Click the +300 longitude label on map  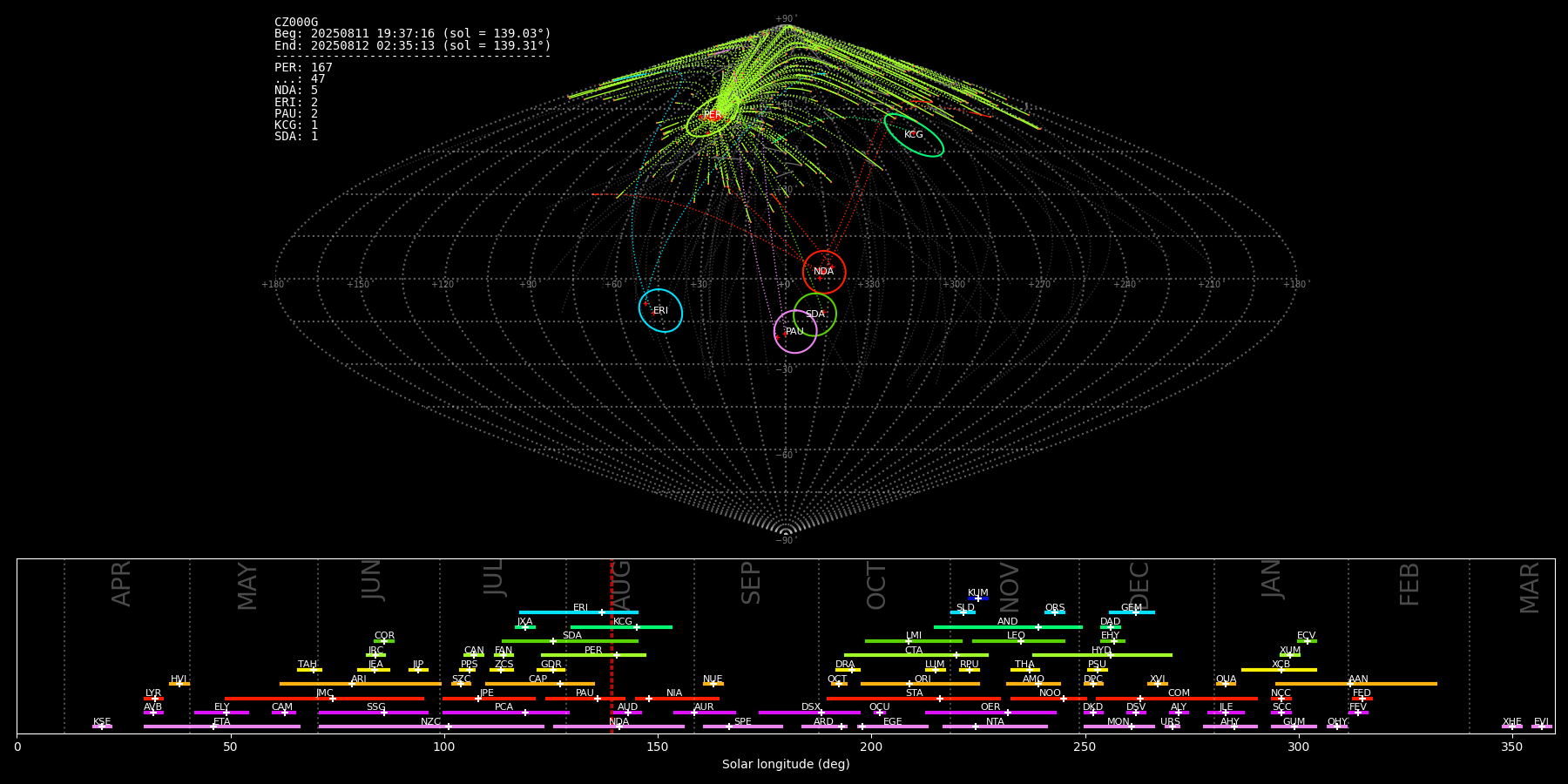point(954,285)
